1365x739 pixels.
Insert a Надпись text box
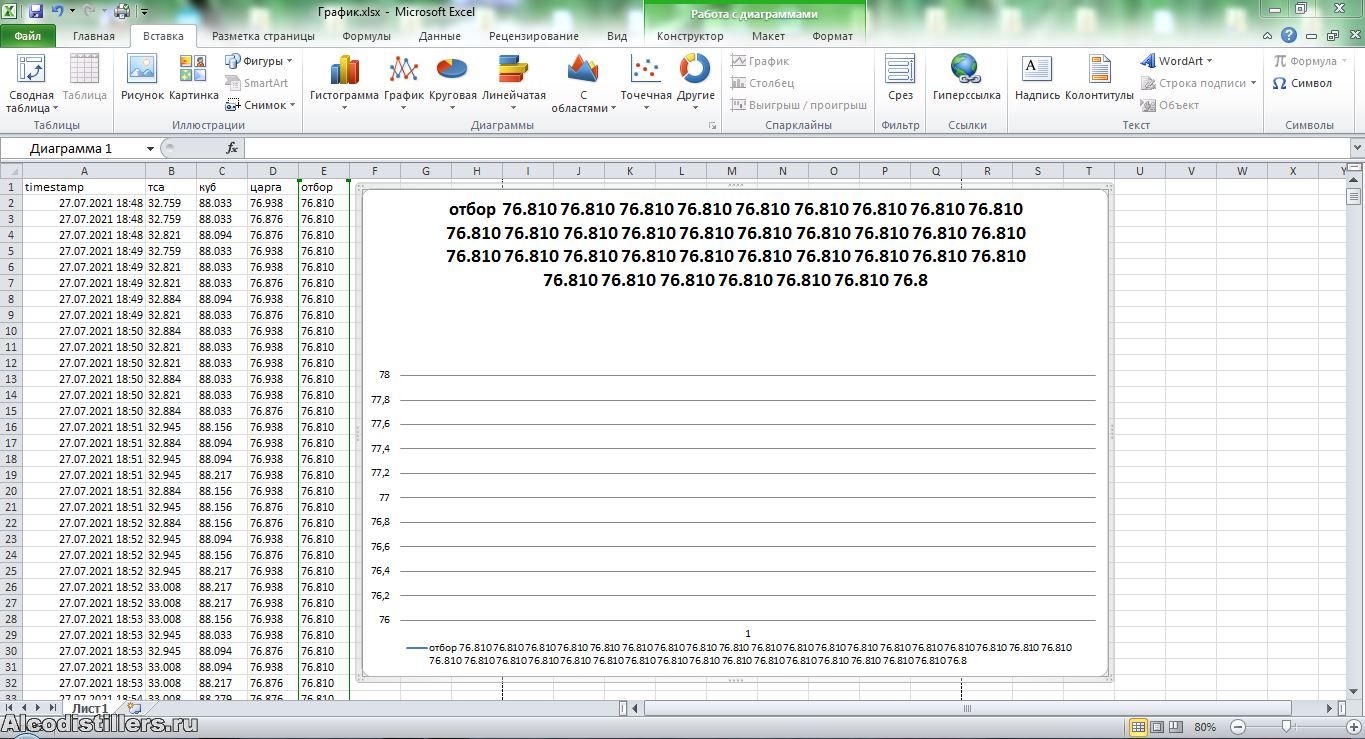click(1036, 78)
